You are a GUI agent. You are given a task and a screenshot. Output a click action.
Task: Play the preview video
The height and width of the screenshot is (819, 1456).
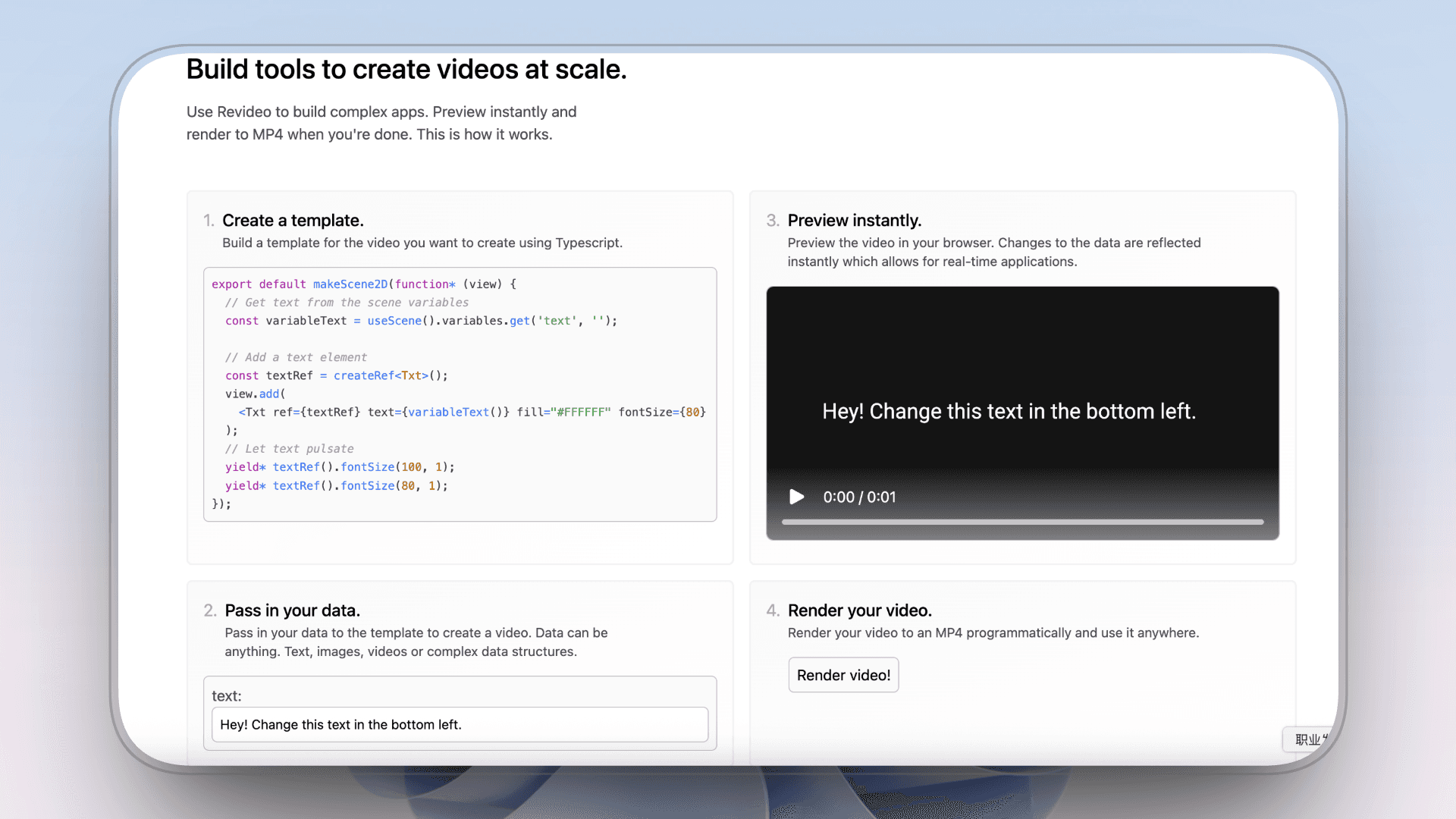796,497
